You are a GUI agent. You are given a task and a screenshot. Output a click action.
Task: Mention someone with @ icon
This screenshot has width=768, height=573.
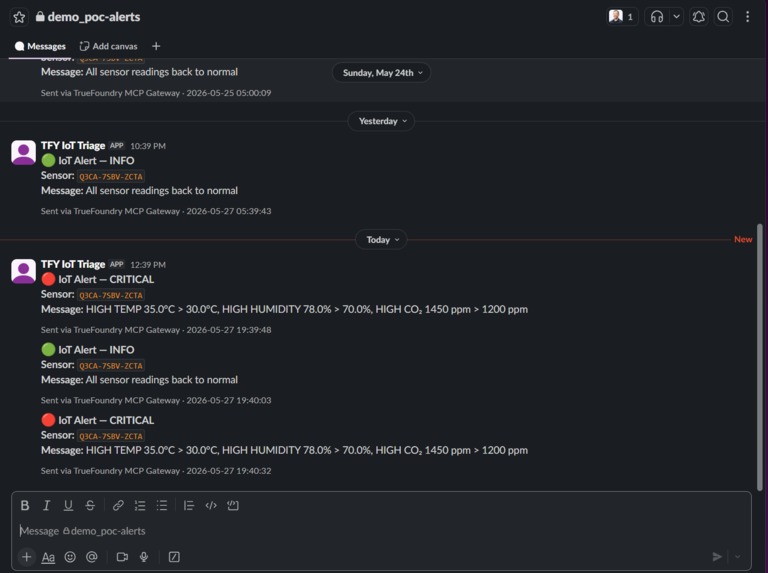(92, 557)
